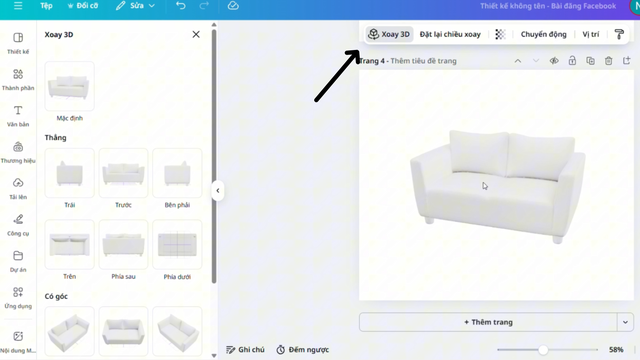Viewport: 640px width, 360px height.
Task: Open Đếm ngược countdown timer
Action: (302, 350)
